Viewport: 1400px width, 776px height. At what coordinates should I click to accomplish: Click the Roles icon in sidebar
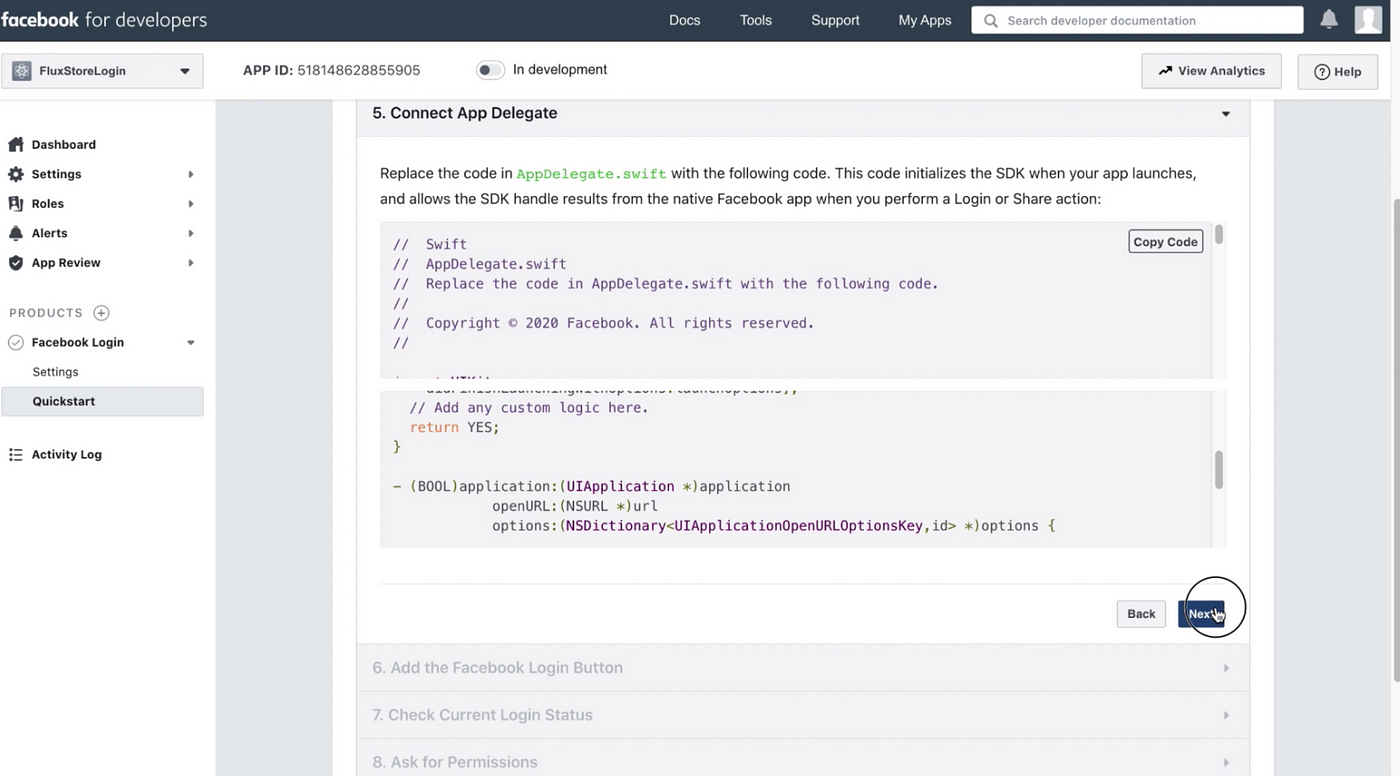click(16, 203)
